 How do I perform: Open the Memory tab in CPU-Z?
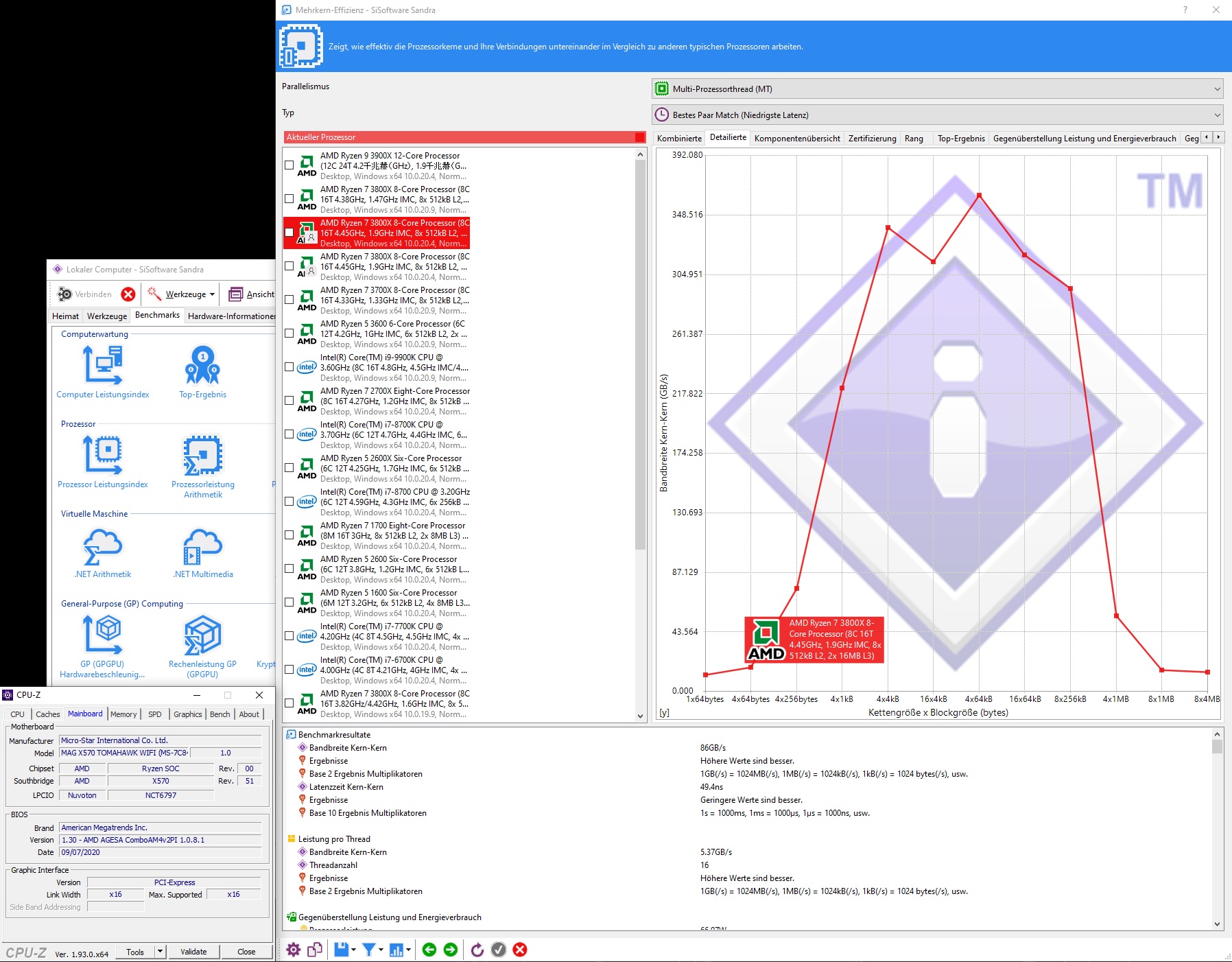tap(123, 714)
